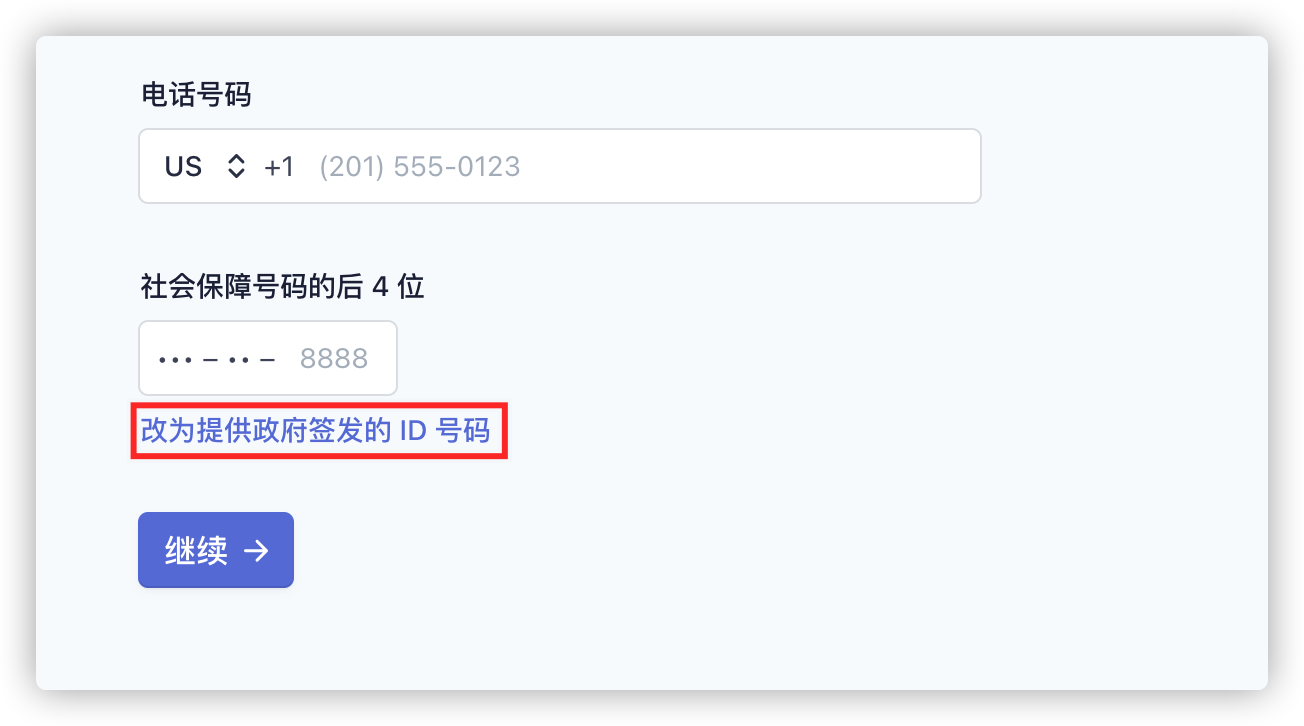Open the US country code selector
The height and width of the screenshot is (726, 1304).
(x=205, y=166)
